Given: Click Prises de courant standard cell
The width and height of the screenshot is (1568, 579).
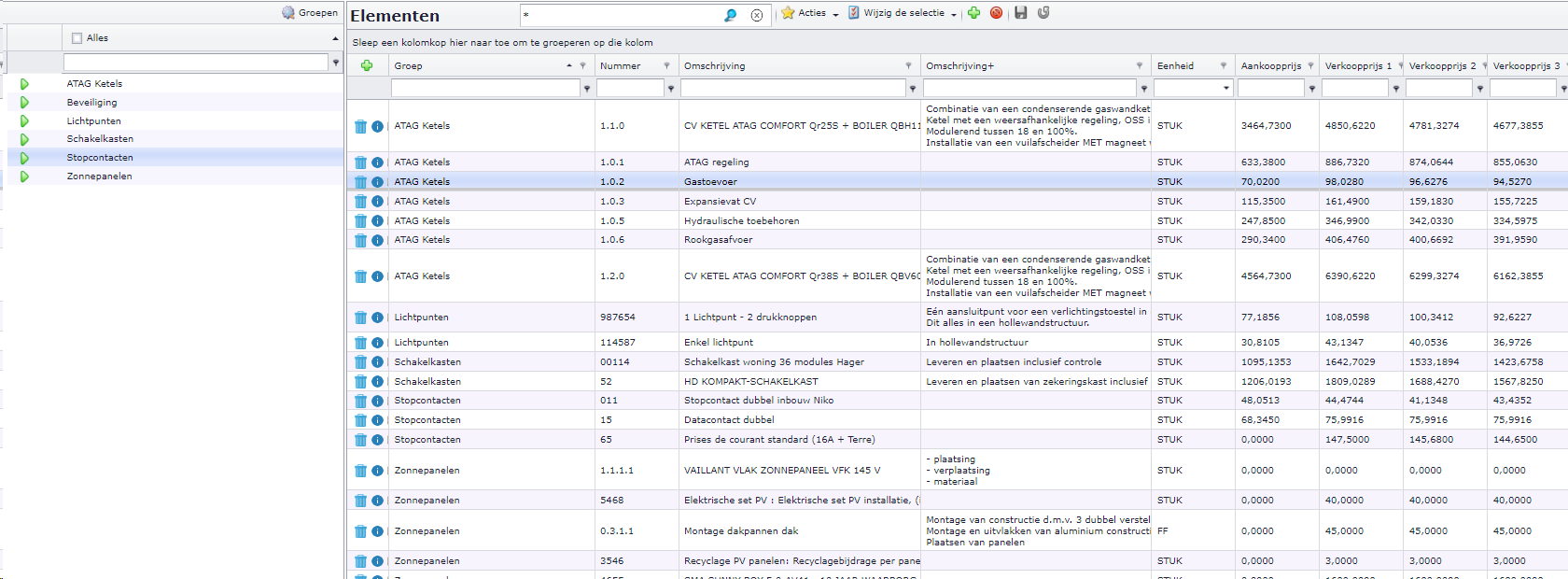Looking at the screenshot, I should tap(800, 440).
